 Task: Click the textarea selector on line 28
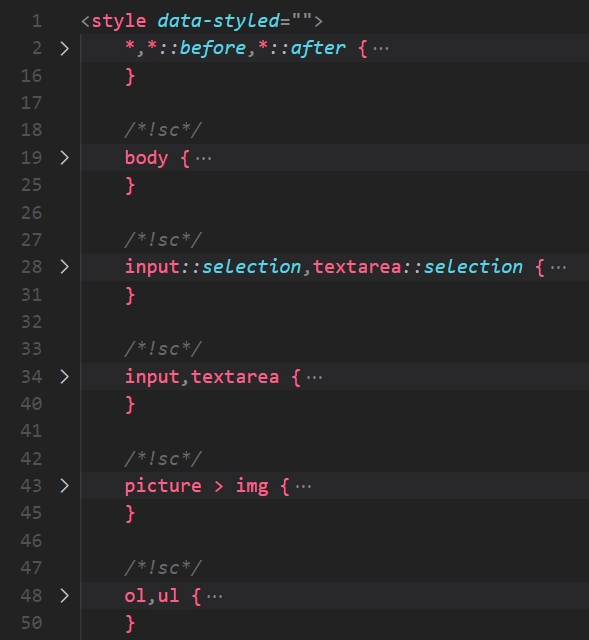[357, 267]
